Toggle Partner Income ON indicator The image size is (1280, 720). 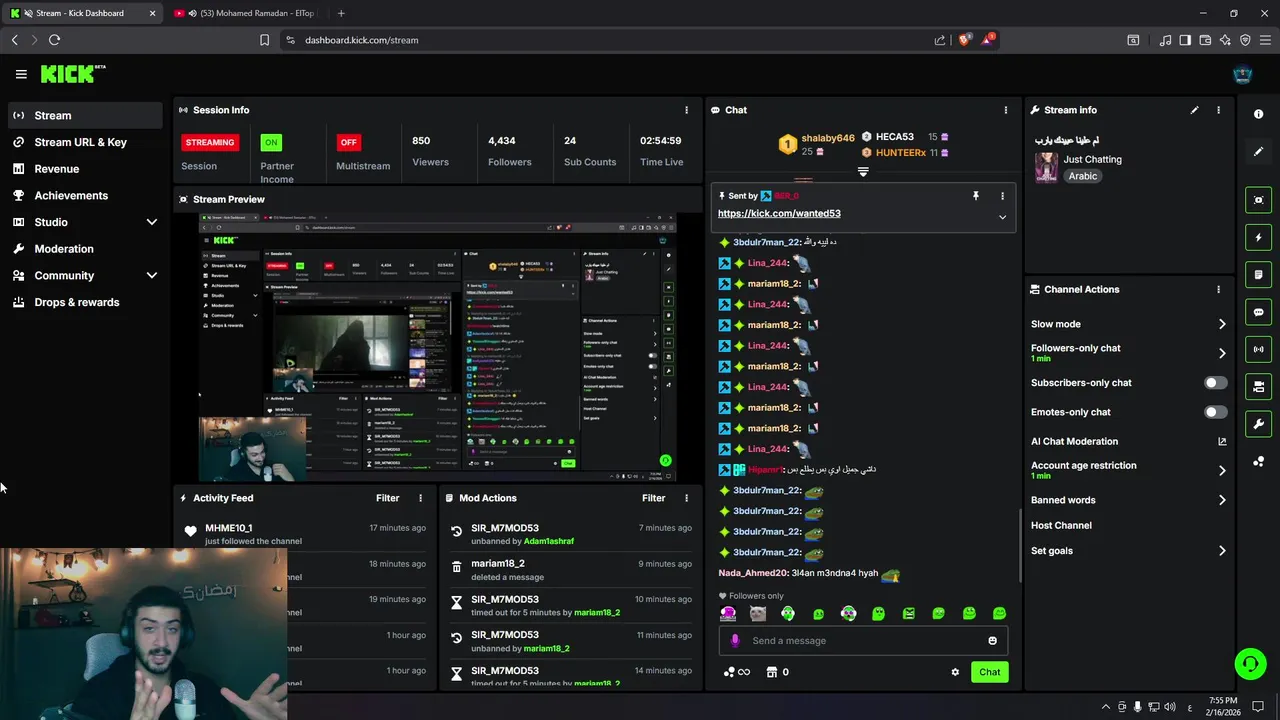[x=271, y=142]
